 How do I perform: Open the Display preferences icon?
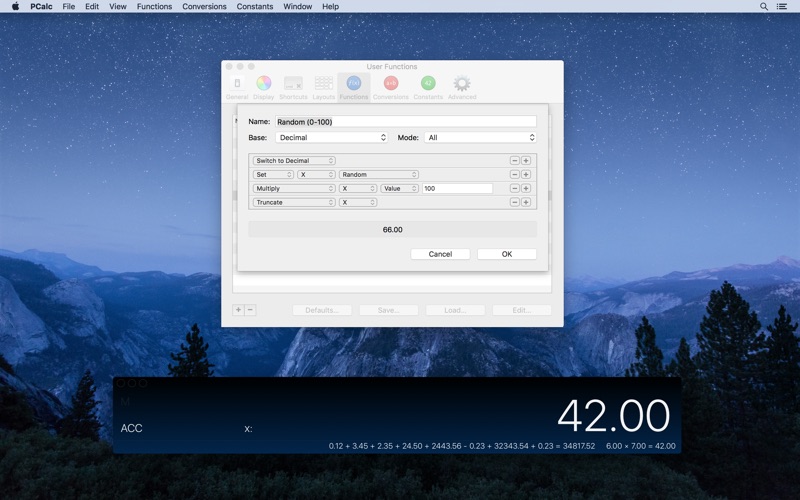(x=263, y=86)
